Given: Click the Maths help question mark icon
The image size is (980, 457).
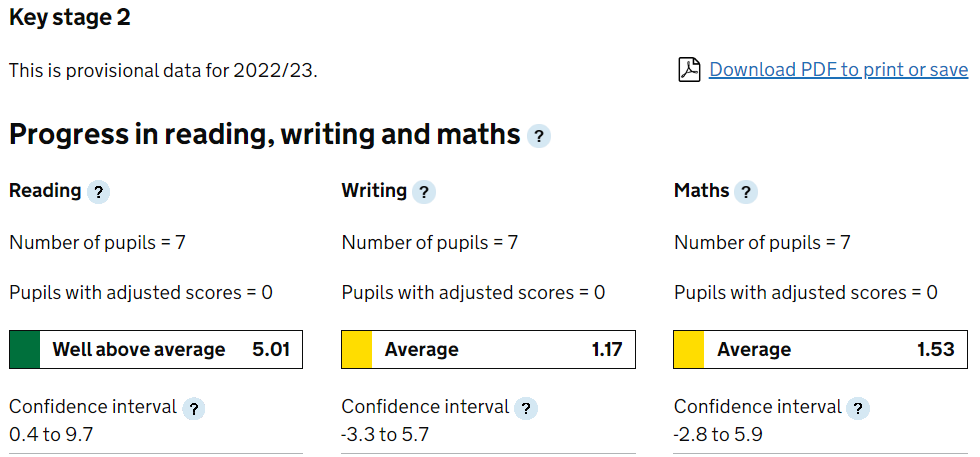Looking at the screenshot, I should 746,192.
